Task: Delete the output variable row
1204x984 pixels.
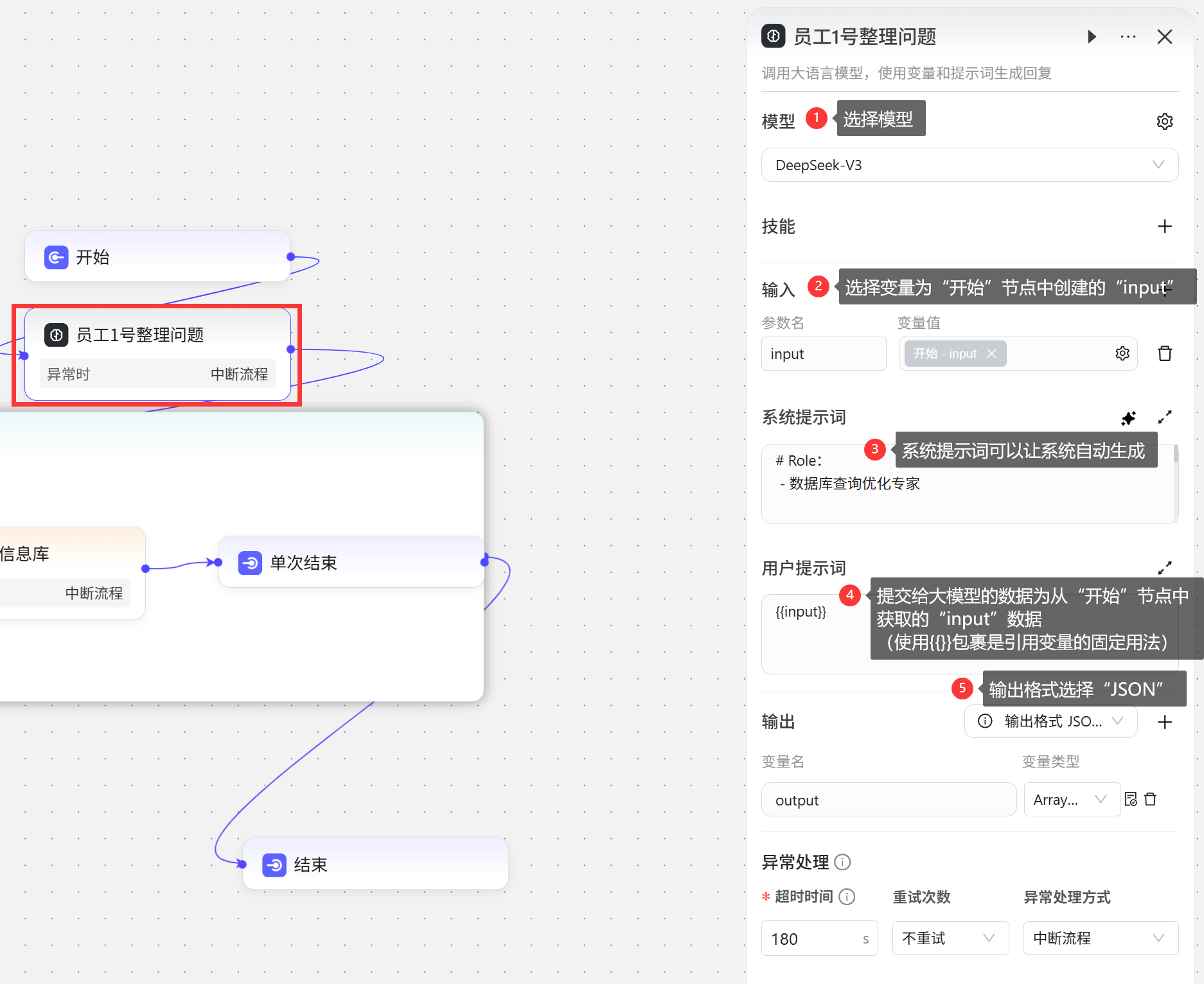Action: point(1151,799)
